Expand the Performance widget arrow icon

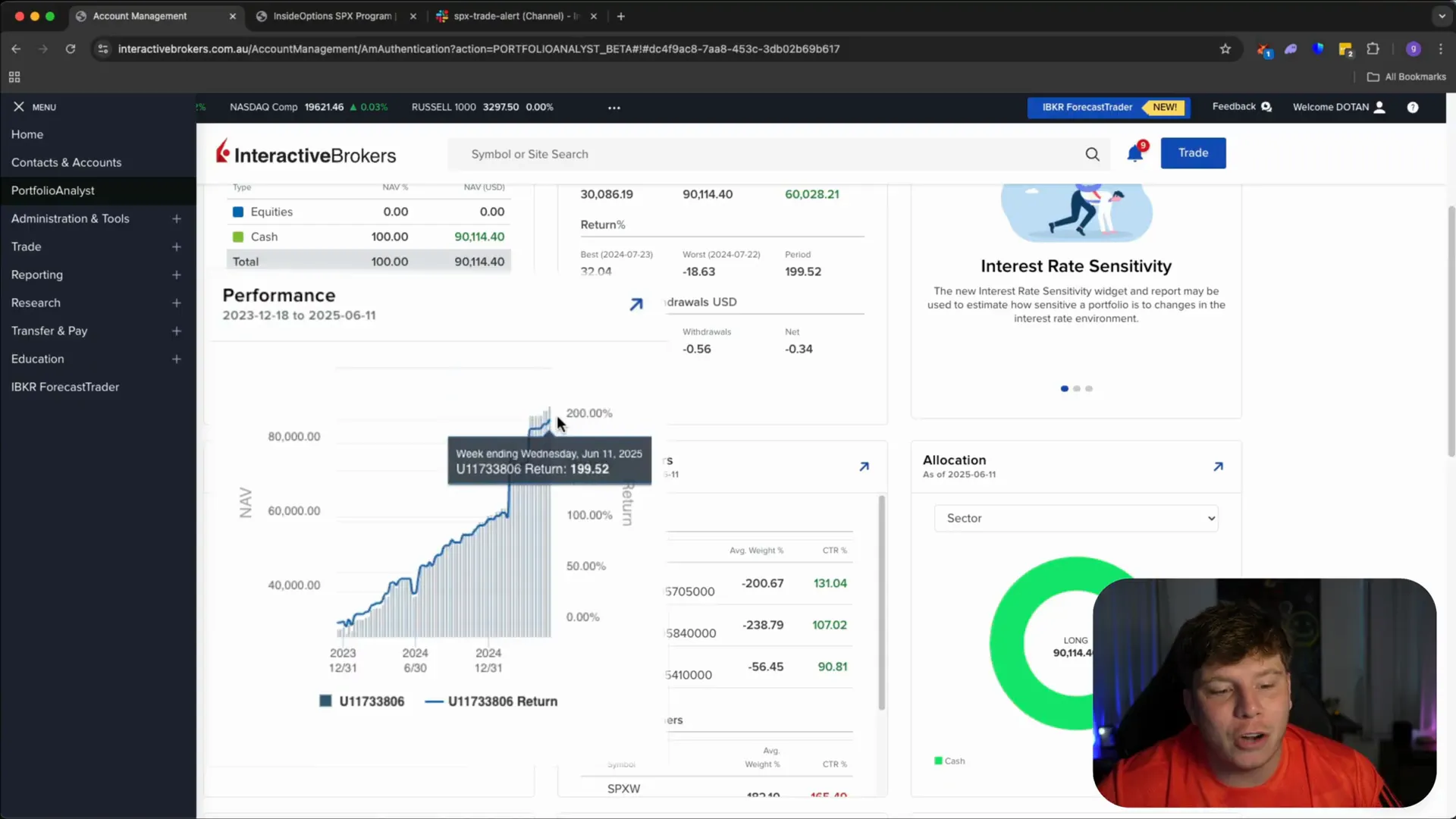click(x=636, y=304)
